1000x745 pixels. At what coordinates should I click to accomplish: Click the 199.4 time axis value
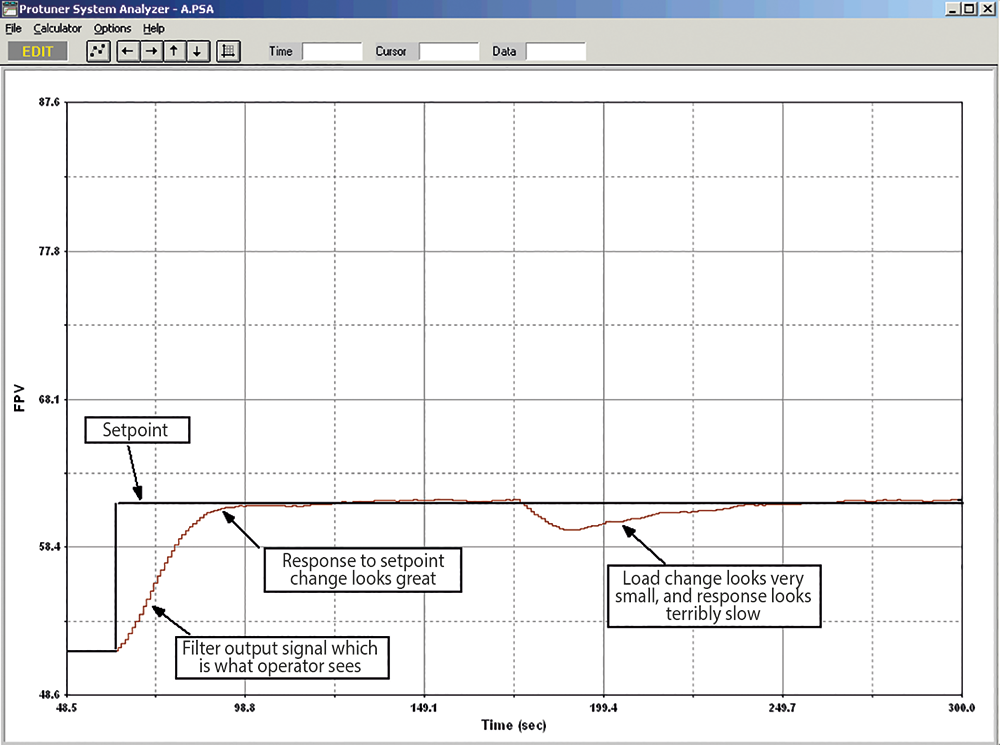coord(604,708)
